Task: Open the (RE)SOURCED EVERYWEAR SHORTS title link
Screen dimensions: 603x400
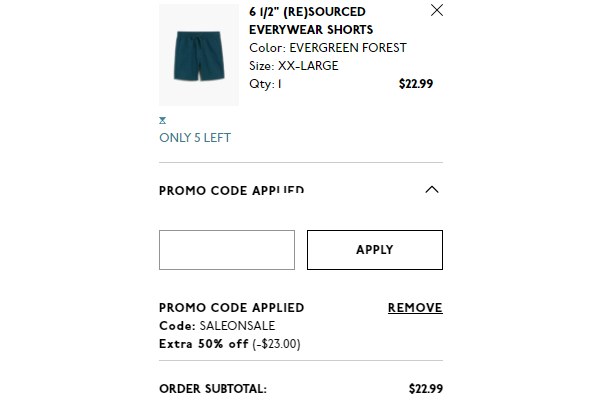Action: [x=311, y=21]
